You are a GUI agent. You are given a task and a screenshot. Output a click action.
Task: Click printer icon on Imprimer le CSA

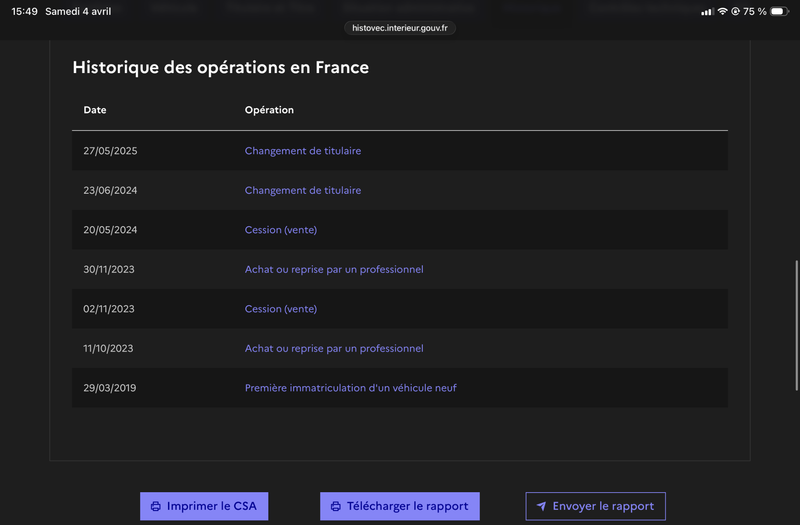[155, 506]
